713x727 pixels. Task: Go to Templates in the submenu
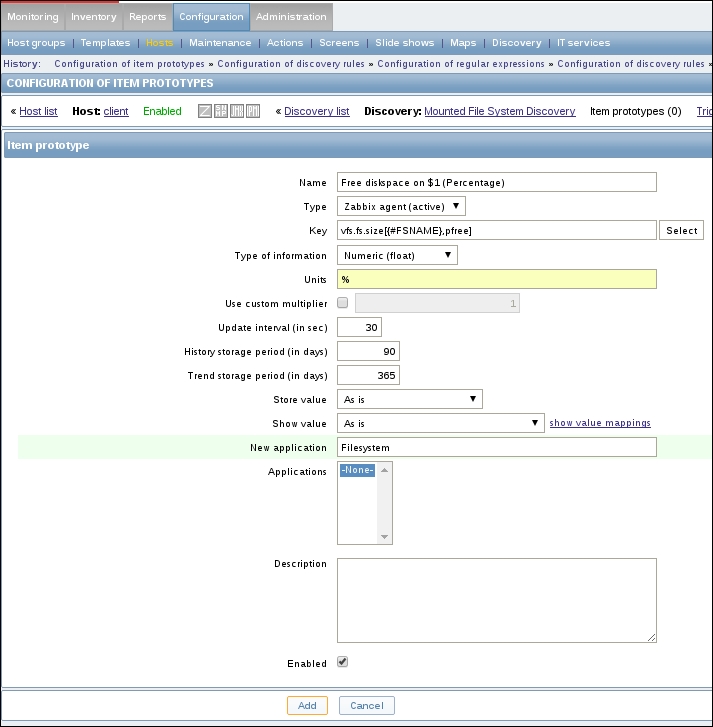click(105, 43)
